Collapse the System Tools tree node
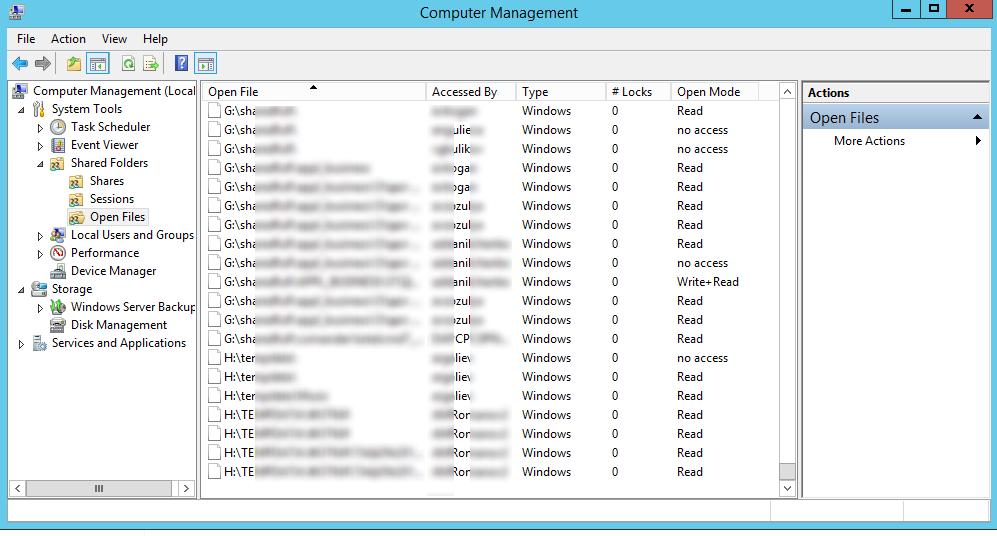The image size is (997, 536). tap(21, 110)
